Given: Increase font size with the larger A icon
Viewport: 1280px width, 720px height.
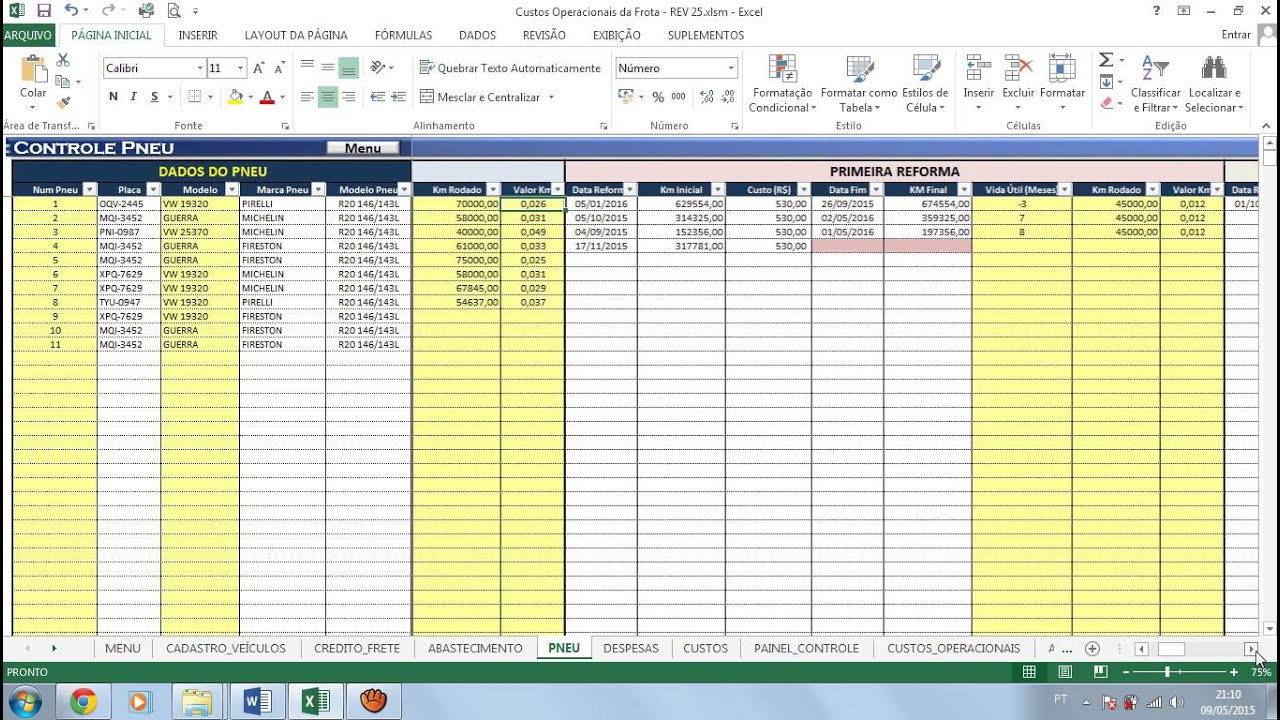Looking at the screenshot, I should click(258, 68).
